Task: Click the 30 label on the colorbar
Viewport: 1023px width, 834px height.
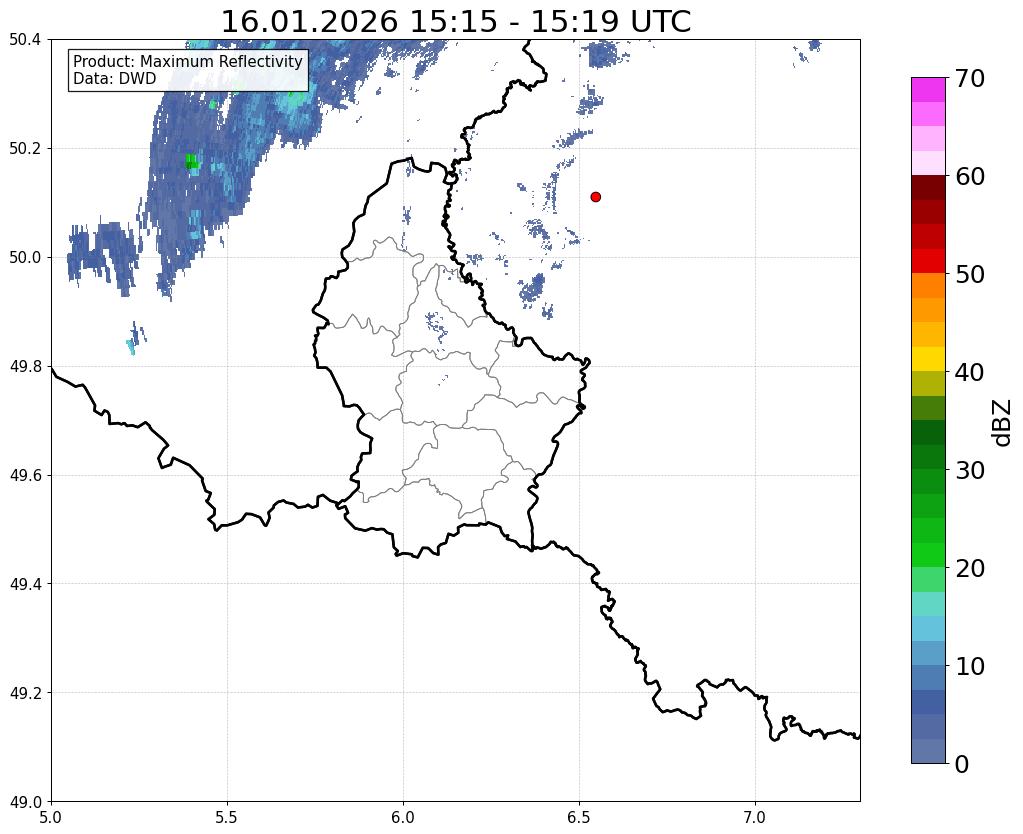Action: point(970,470)
